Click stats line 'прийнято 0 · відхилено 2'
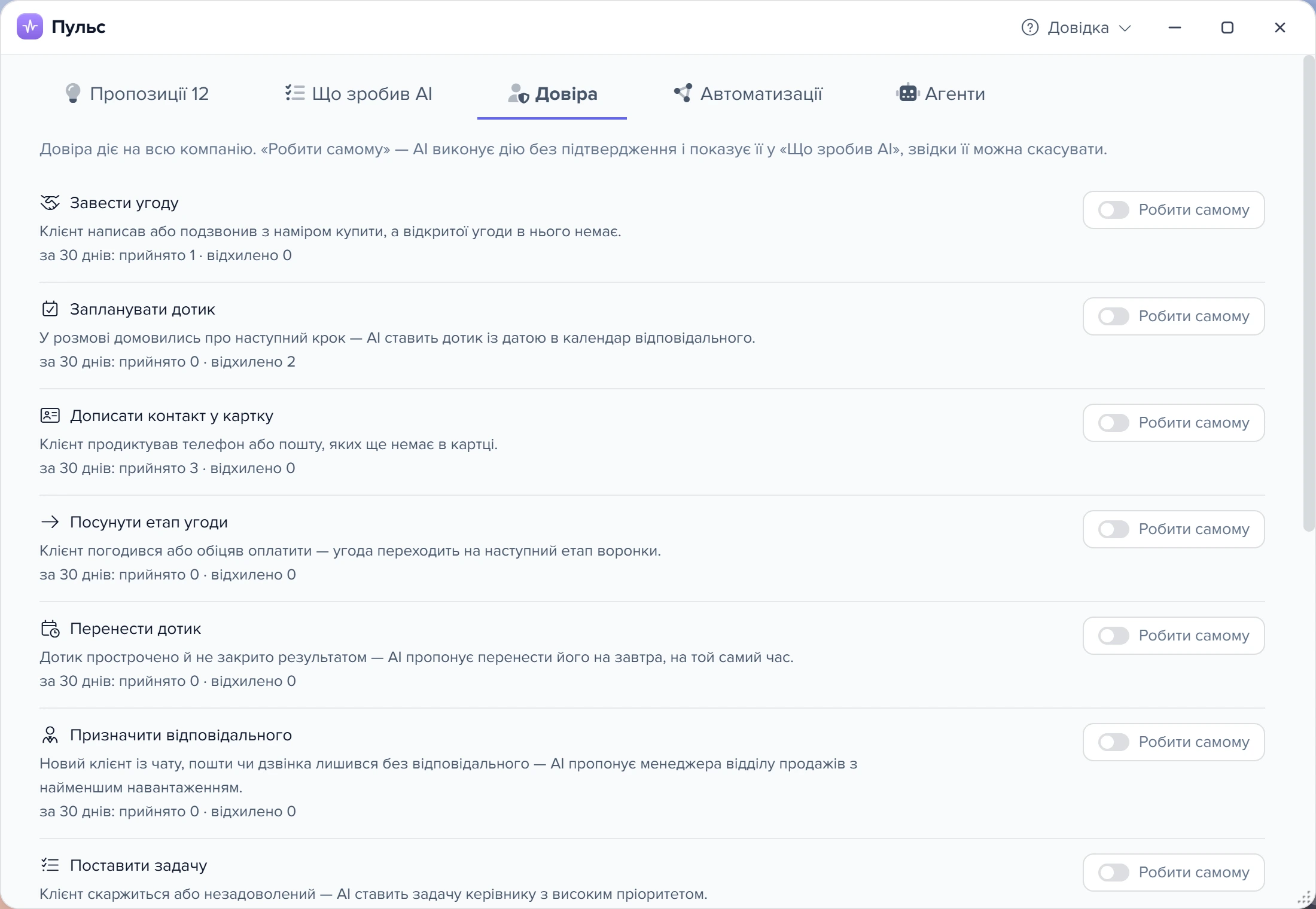 [167, 362]
